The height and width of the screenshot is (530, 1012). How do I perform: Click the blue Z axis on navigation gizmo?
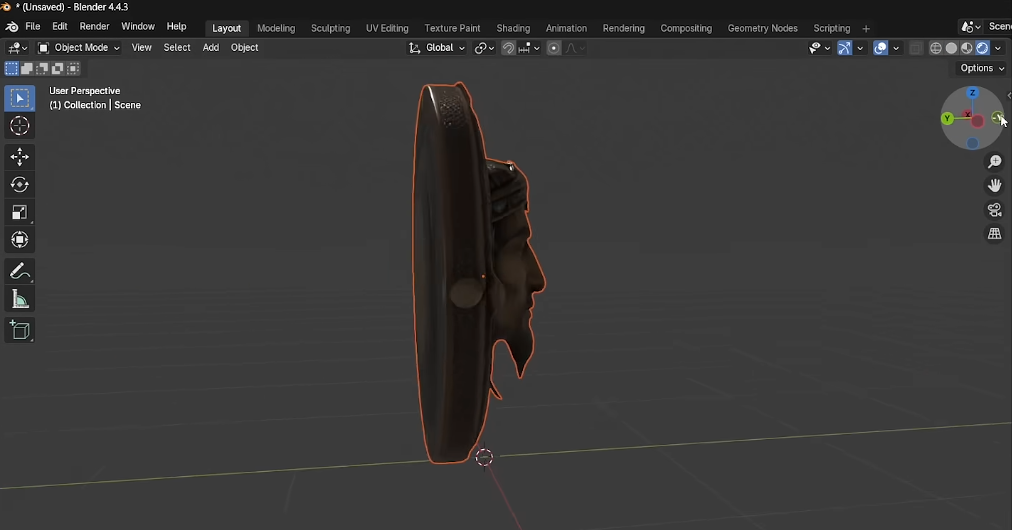tap(972, 93)
